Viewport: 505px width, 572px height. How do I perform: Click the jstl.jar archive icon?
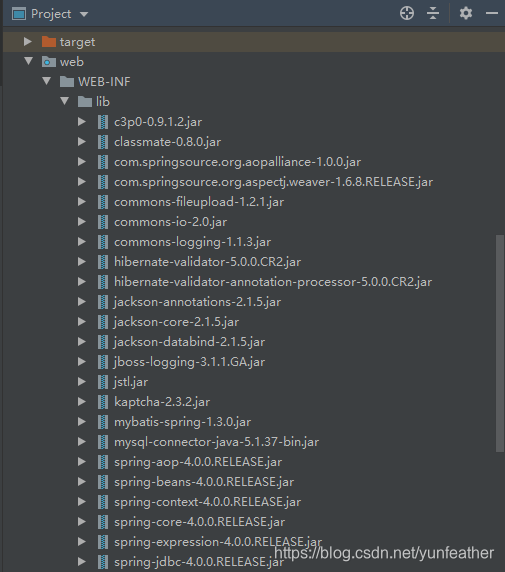[103, 382]
